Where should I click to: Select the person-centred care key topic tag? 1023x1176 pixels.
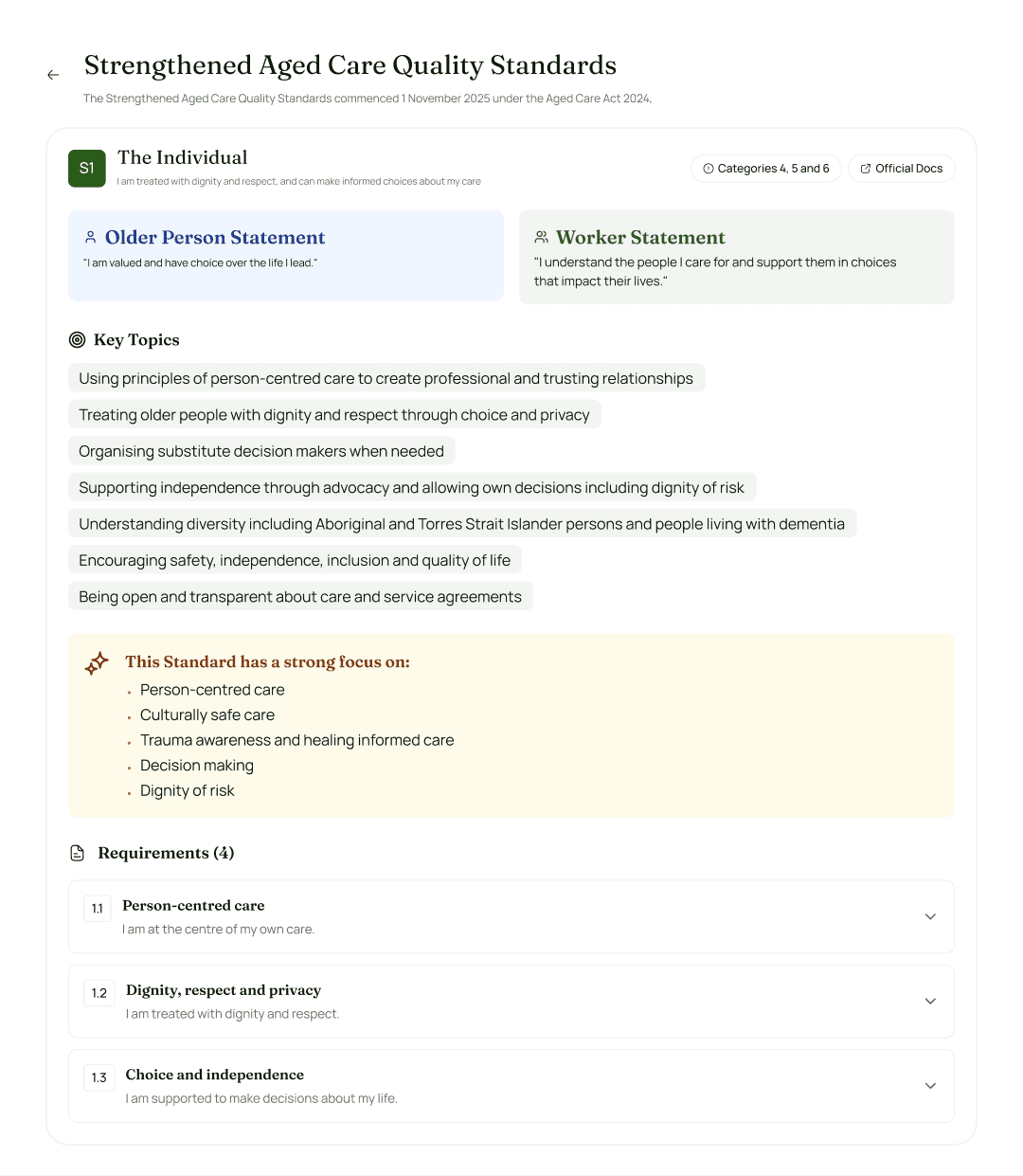click(386, 377)
